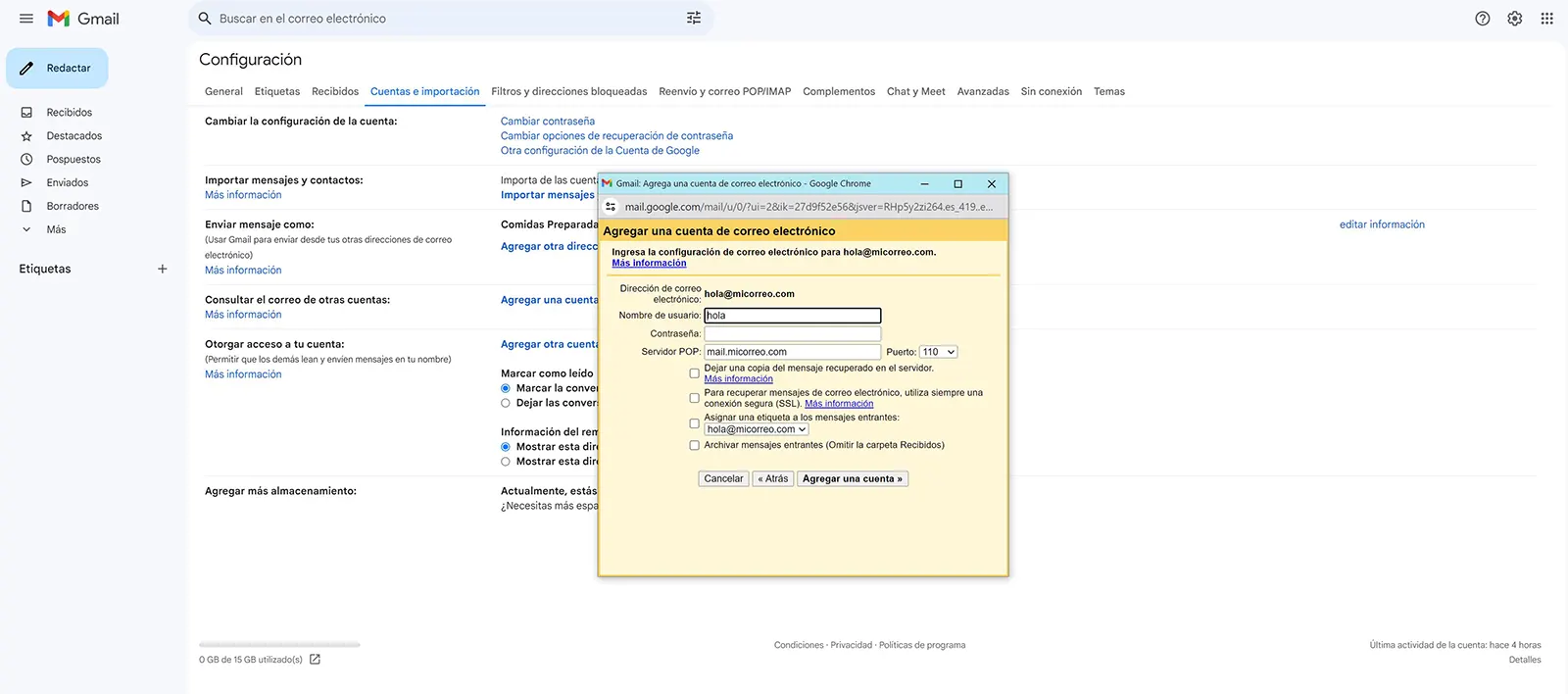Open the main menu hamburger icon
Viewport: 1568px width, 694px height.
point(26,19)
